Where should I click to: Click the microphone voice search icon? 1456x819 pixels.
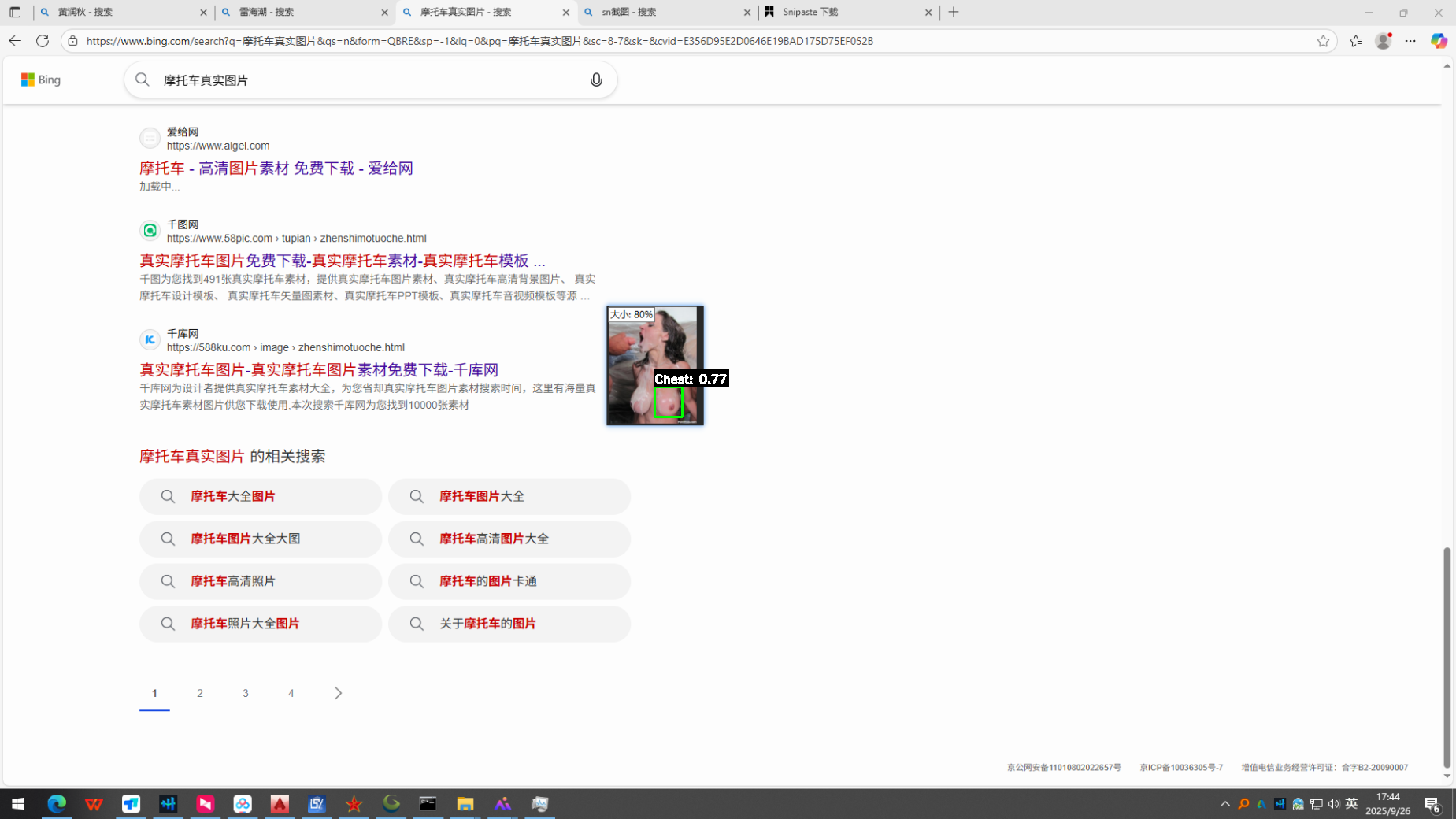(x=596, y=80)
